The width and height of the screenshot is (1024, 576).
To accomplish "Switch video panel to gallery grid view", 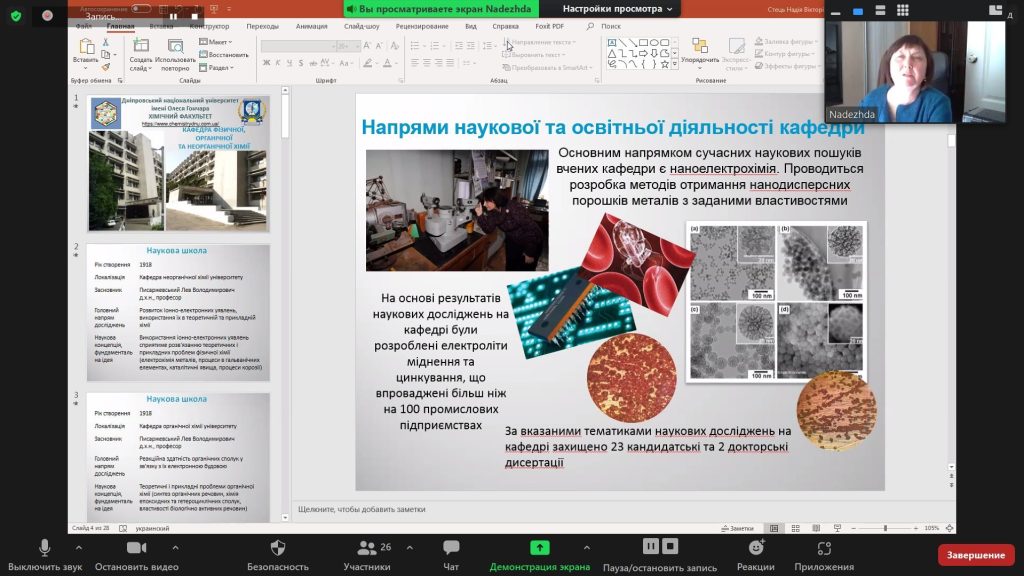I will [x=903, y=10].
